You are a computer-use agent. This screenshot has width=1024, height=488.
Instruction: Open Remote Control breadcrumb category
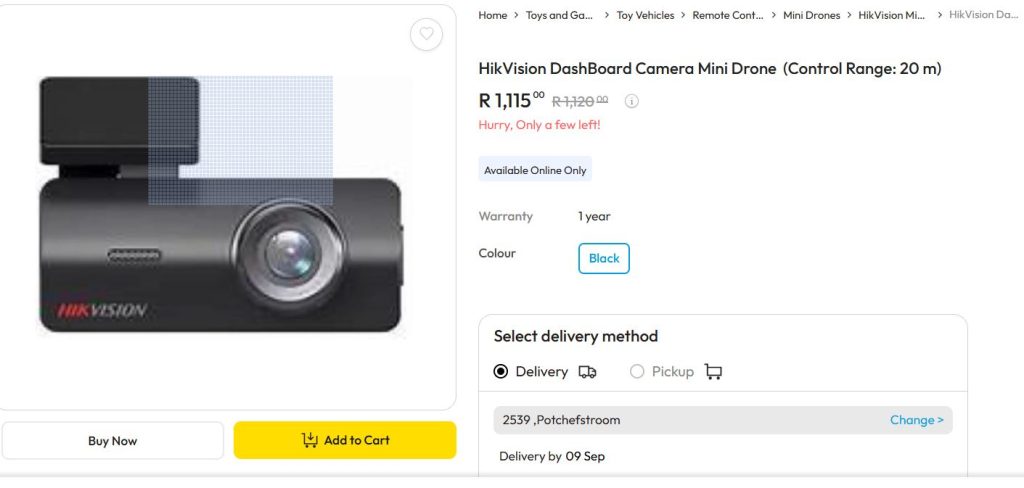[x=727, y=15]
